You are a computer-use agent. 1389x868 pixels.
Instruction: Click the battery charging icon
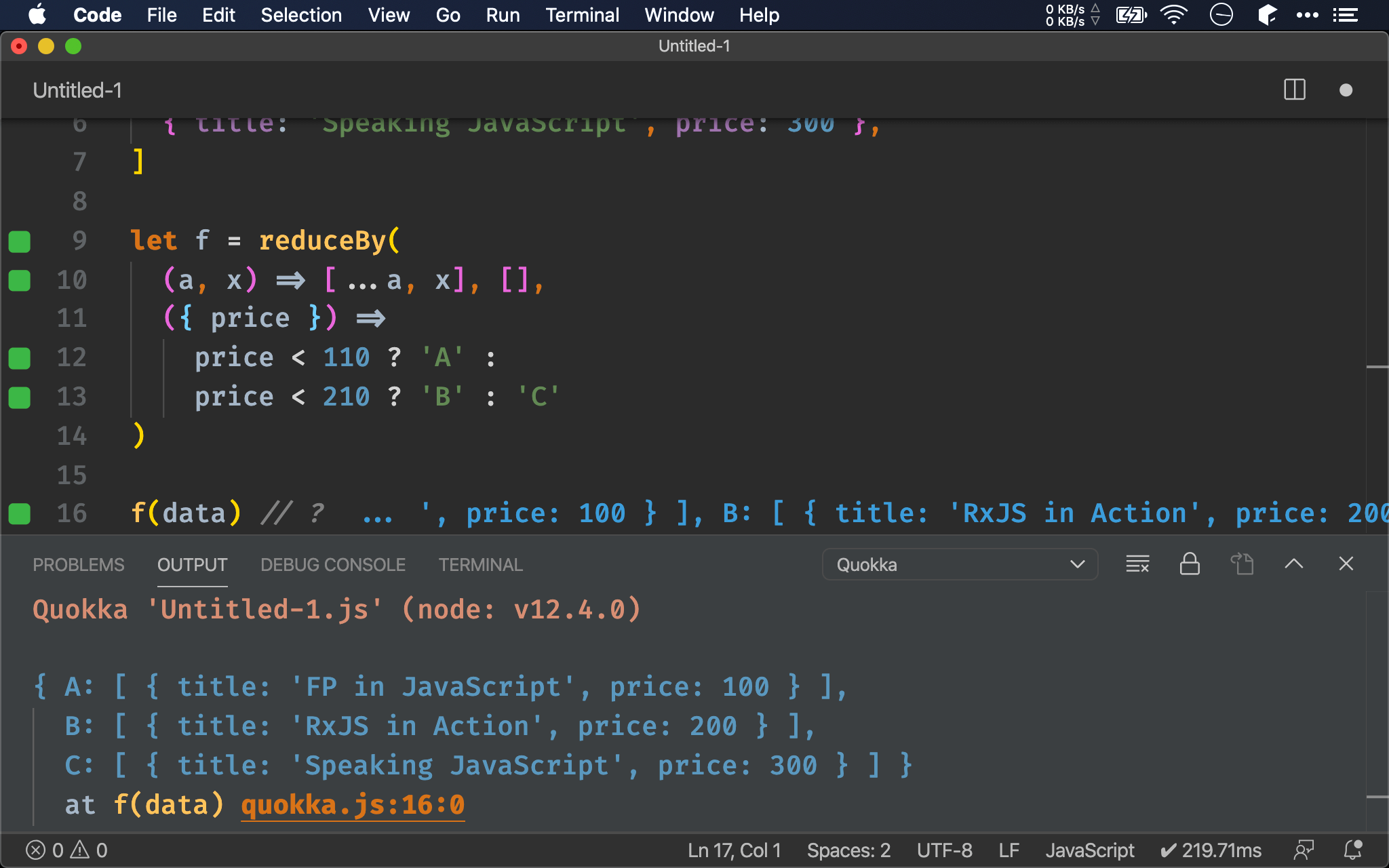tap(1131, 15)
